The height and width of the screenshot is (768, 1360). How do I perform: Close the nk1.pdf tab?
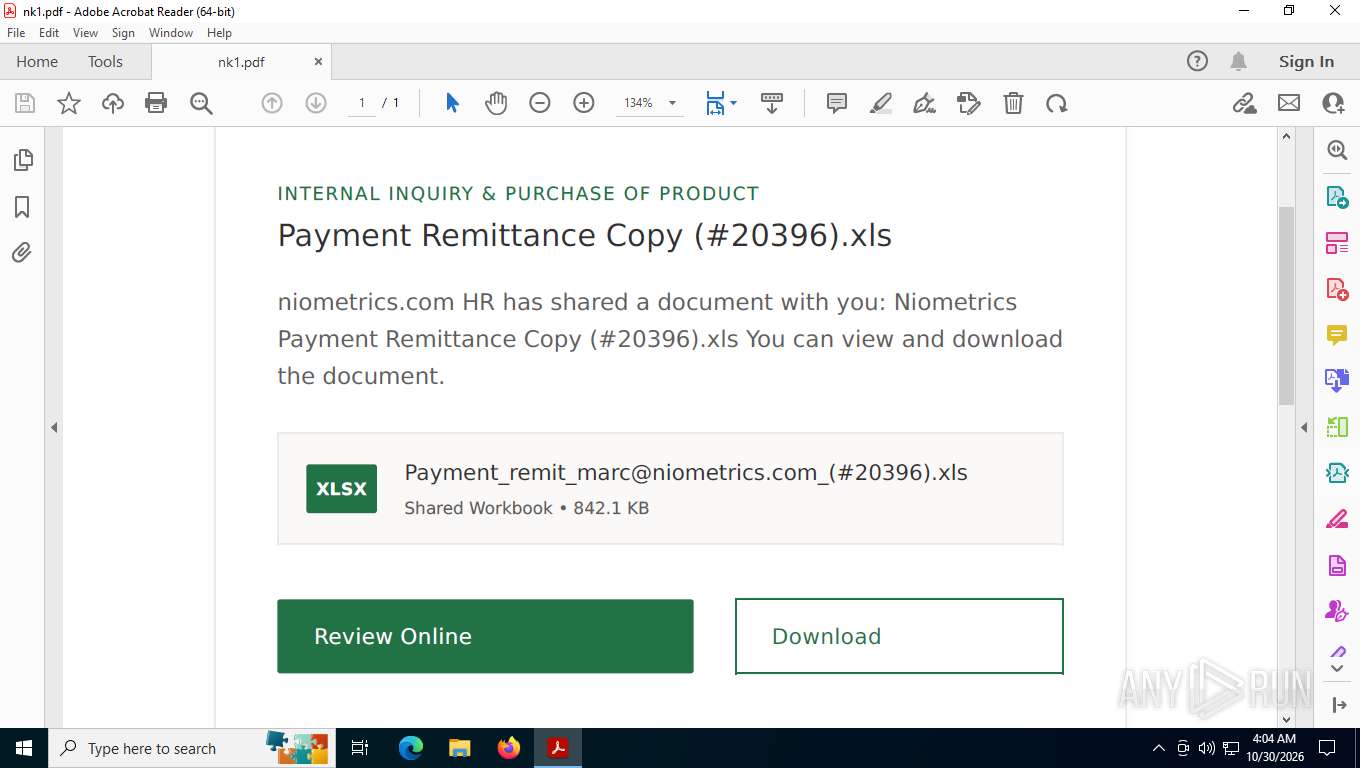318,61
